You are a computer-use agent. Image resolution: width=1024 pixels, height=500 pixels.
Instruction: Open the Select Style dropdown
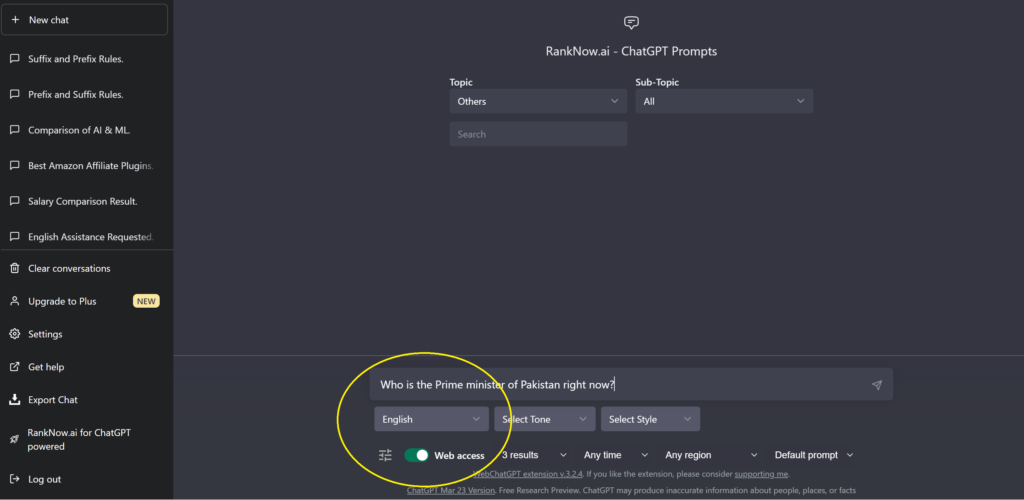[x=650, y=419]
